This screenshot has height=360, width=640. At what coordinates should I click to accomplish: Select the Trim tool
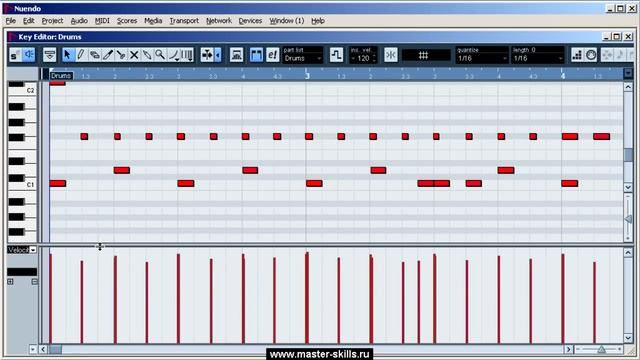click(107, 55)
